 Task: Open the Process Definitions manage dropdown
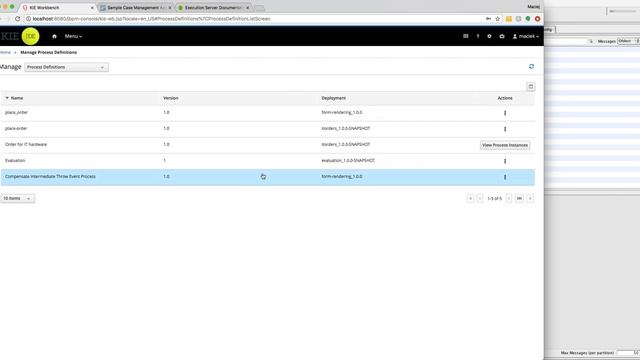[67, 67]
